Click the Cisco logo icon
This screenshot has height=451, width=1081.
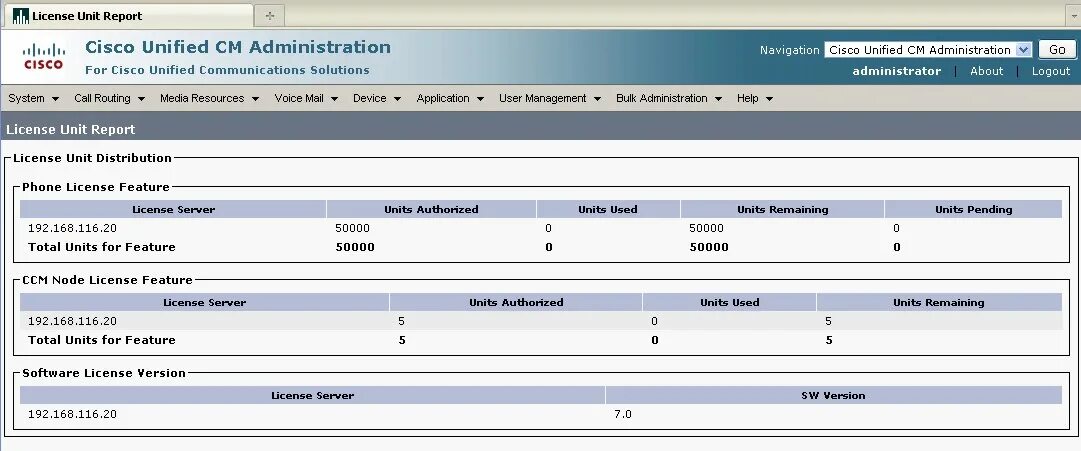pyautogui.click(x=44, y=57)
